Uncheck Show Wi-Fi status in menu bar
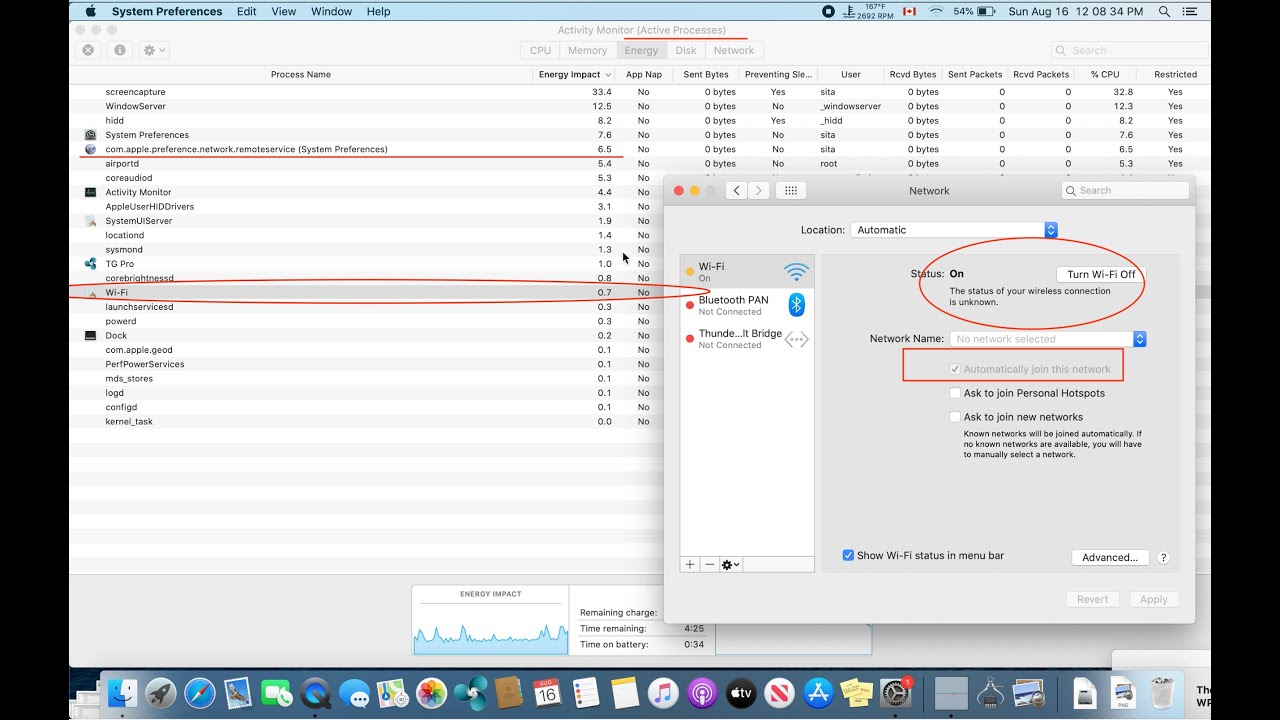 [848, 555]
